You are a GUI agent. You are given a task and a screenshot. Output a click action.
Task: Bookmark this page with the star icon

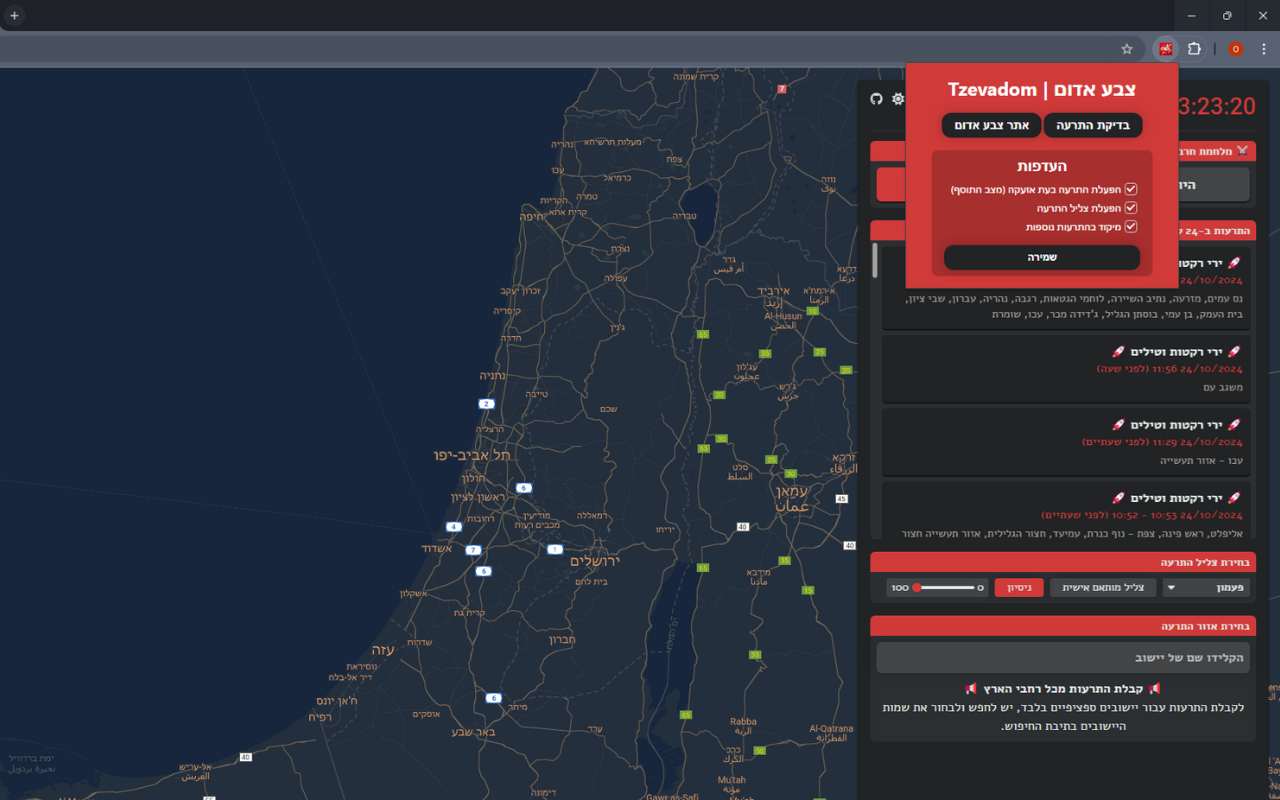(x=1127, y=49)
